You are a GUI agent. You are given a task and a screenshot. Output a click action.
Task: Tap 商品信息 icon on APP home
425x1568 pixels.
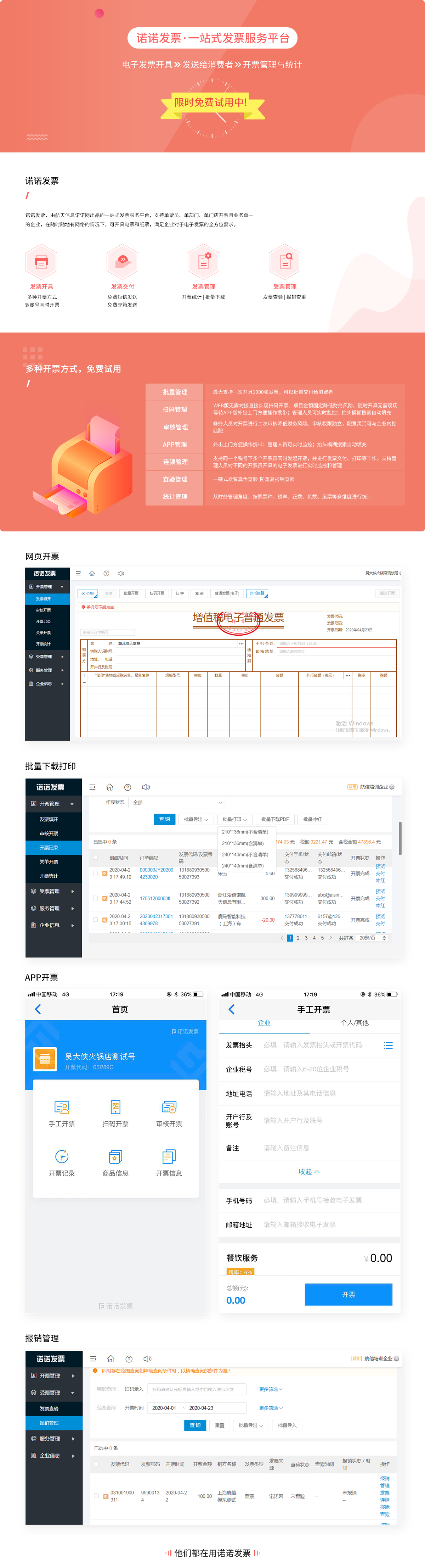click(x=115, y=1156)
